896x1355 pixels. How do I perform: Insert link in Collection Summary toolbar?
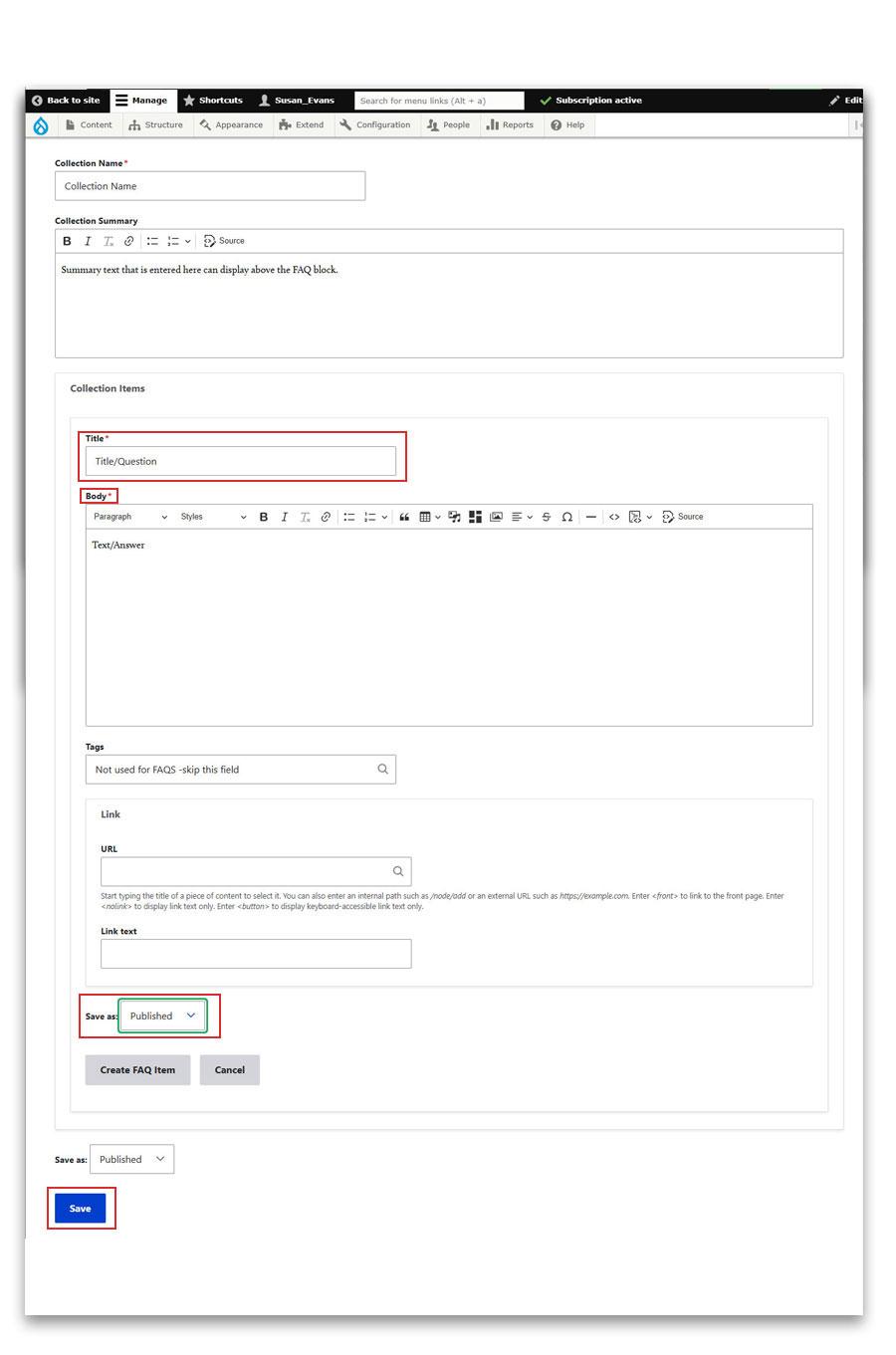[x=128, y=241]
